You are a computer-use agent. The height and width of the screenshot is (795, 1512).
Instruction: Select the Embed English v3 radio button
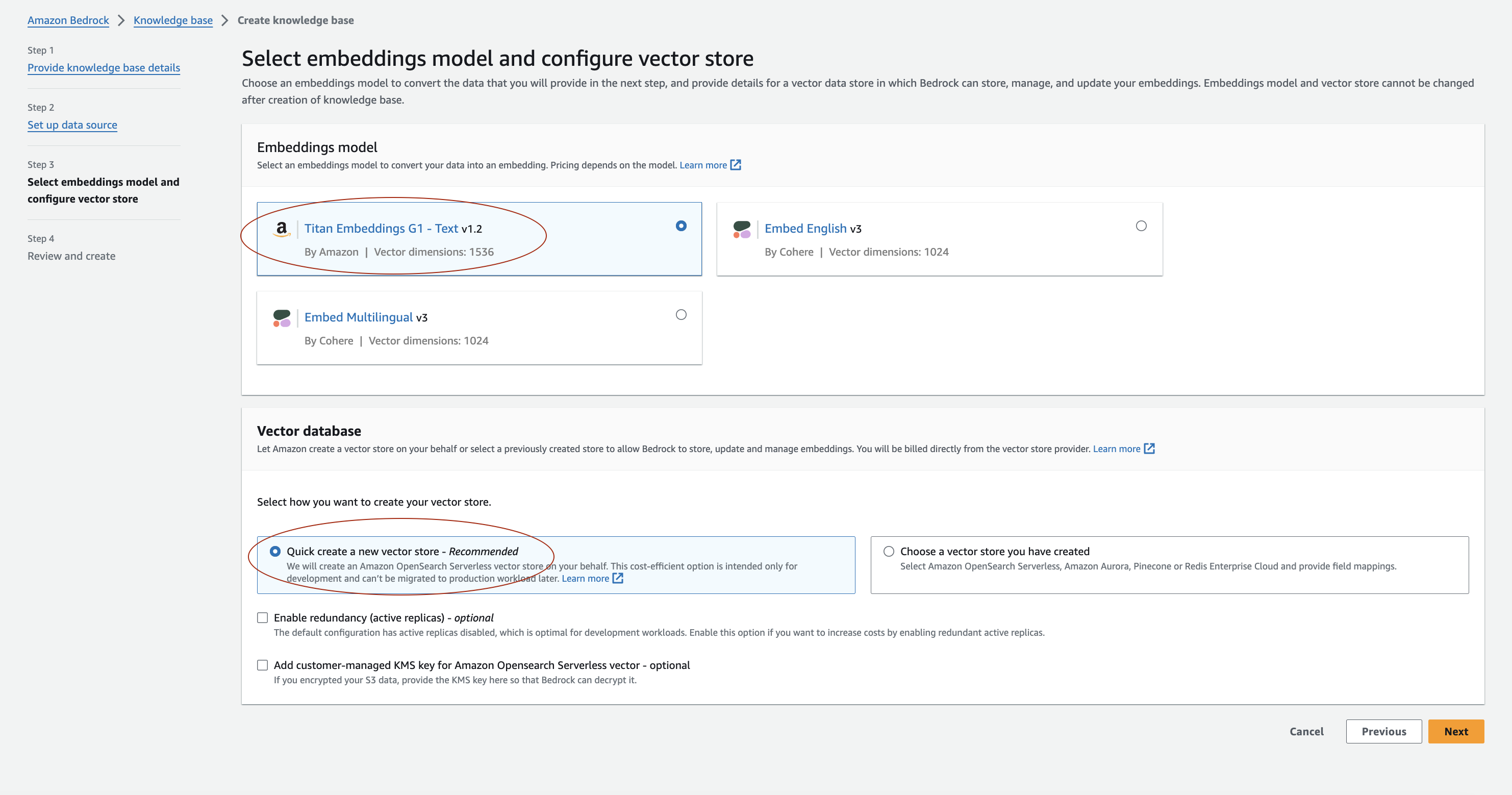click(x=1141, y=226)
